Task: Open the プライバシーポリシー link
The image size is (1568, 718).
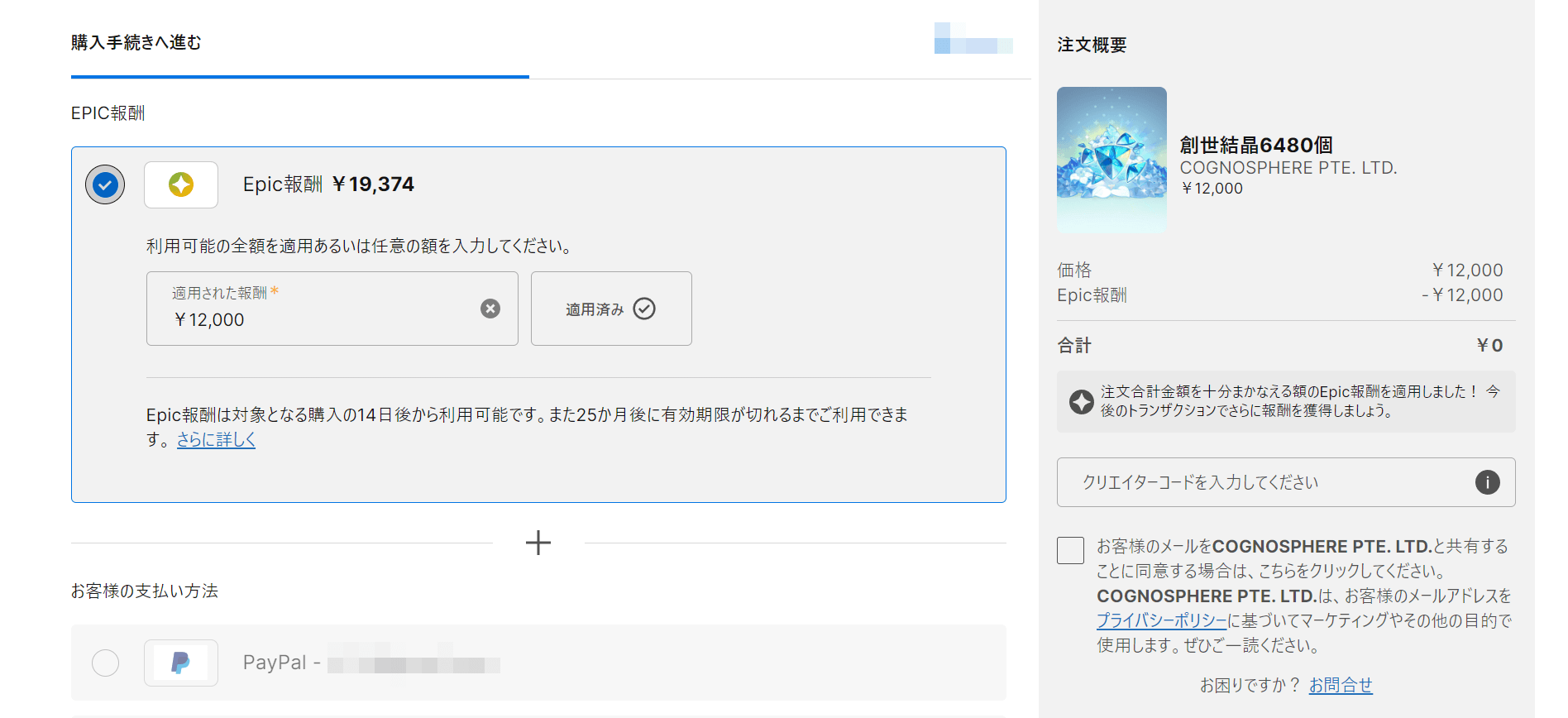Action: coord(1162,620)
